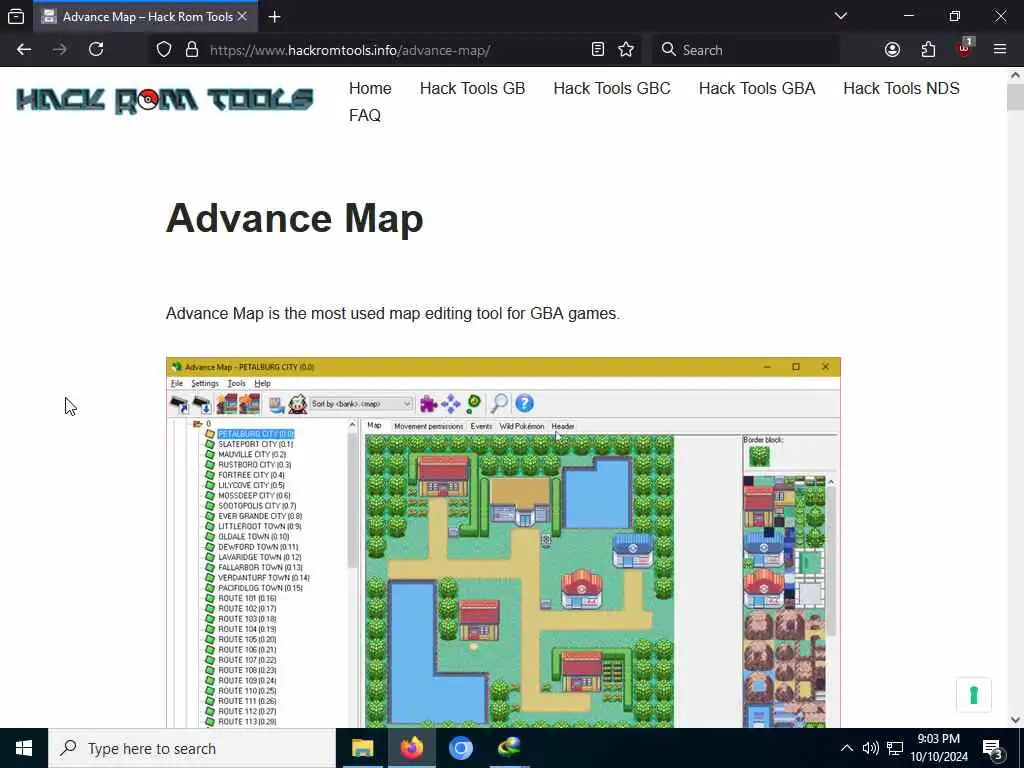Image resolution: width=1024 pixels, height=768 pixels.
Task: Reload the current page
Action: [x=96, y=50]
